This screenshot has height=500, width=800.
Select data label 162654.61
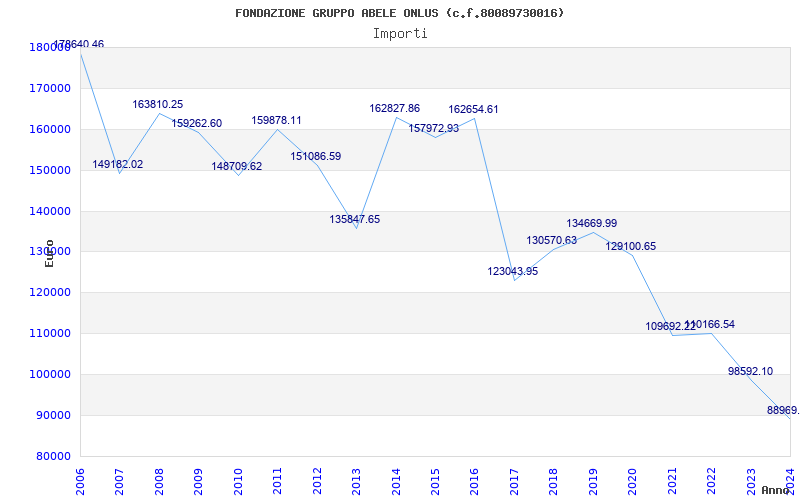click(x=473, y=110)
